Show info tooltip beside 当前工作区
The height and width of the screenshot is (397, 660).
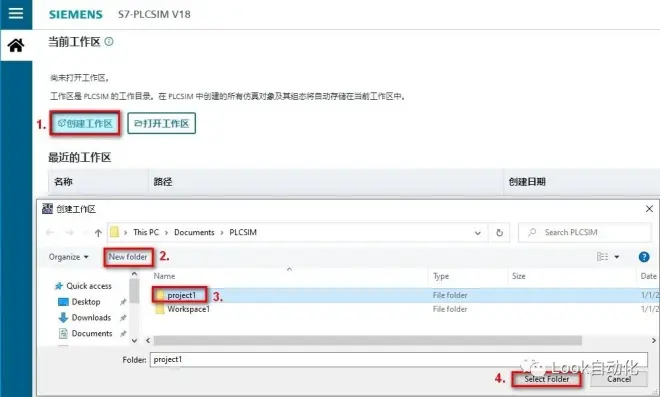[x=109, y=41]
